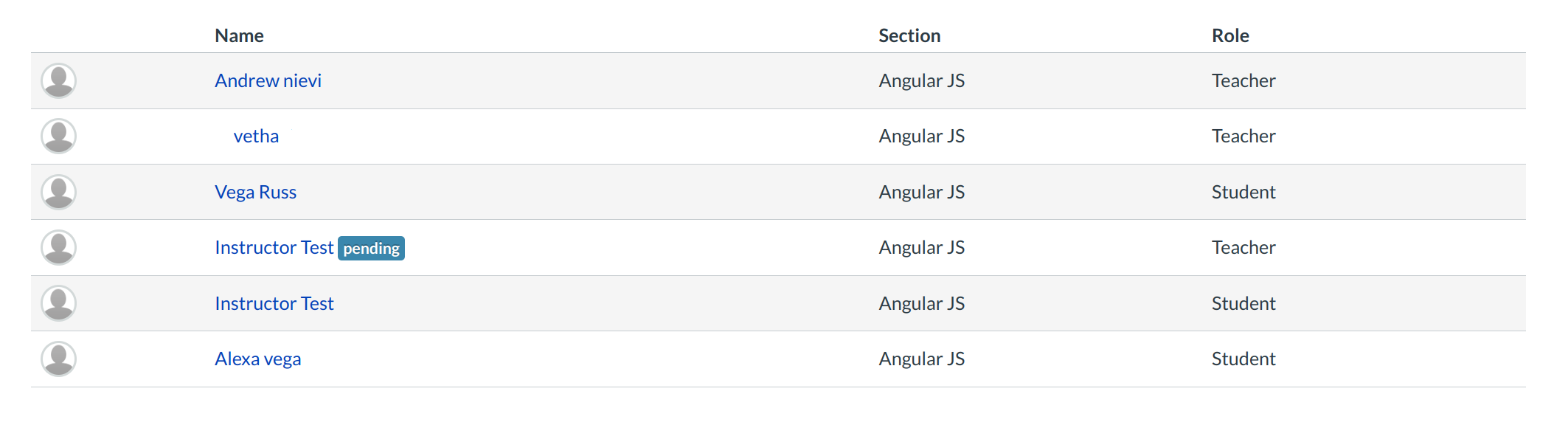This screenshot has width=1568, height=425.
Task: Click the Student role in Alexa vega's row
Action: click(x=1243, y=359)
